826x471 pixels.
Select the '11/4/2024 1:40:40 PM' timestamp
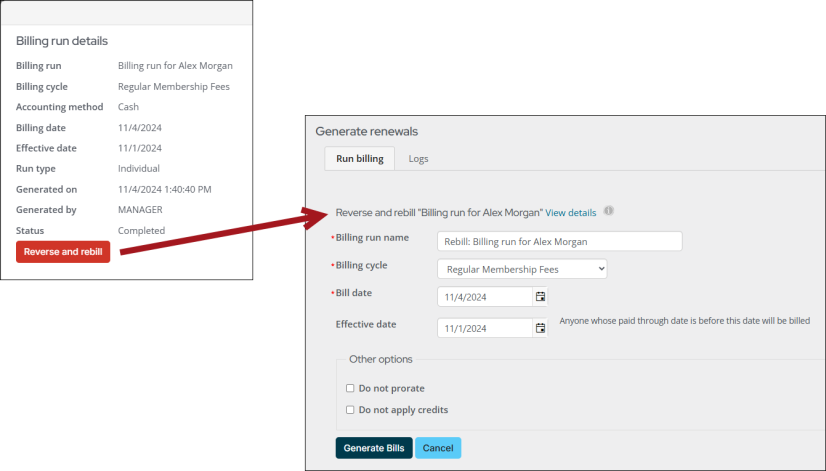coord(164,189)
